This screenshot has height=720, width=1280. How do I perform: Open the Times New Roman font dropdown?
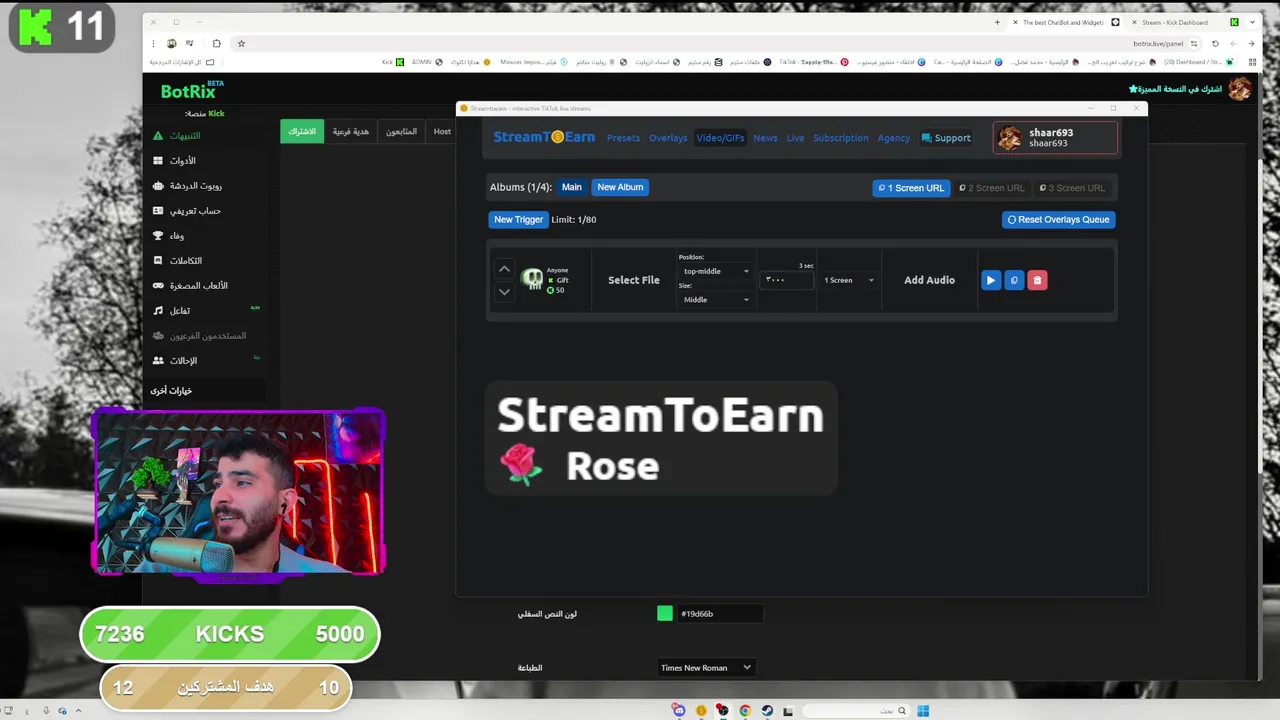pyautogui.click(x=705, y=668)
